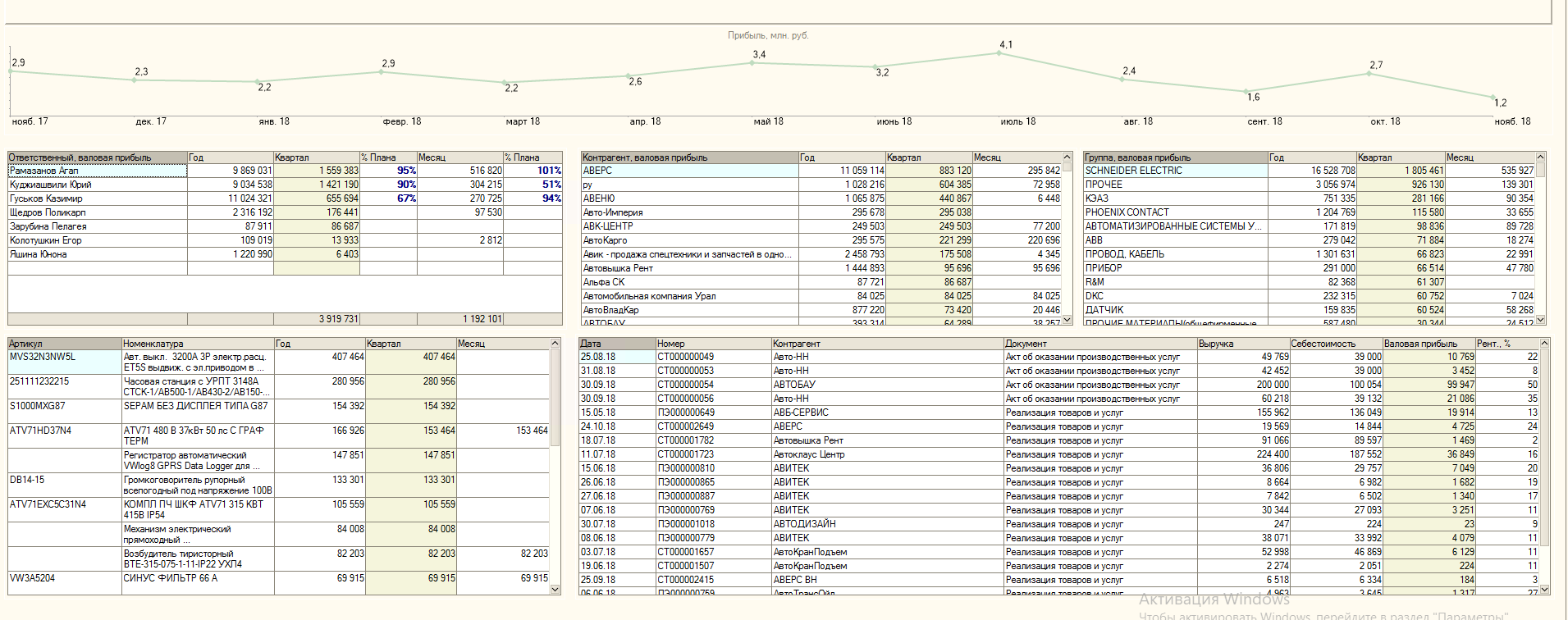The width and height of the screenshot is (1568, 620).
Task: Select the row 'Щедров Поликарп'
Action: point(286,212)
